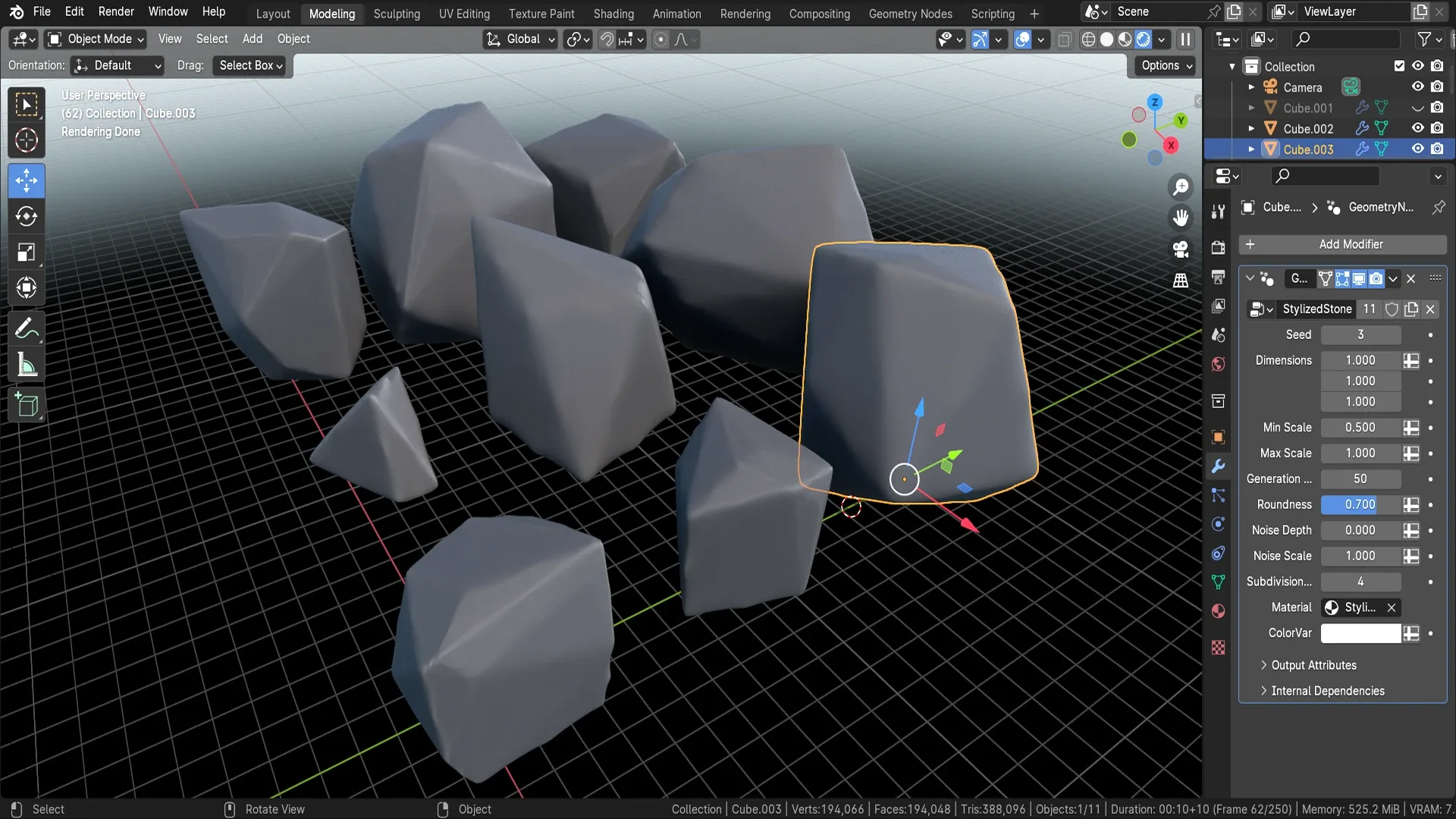Image resolution: width=1456 pixels, height=819 pixels.
Task: Switch viewport to Rendered shading mode
Action: [x=1141, y=39]
